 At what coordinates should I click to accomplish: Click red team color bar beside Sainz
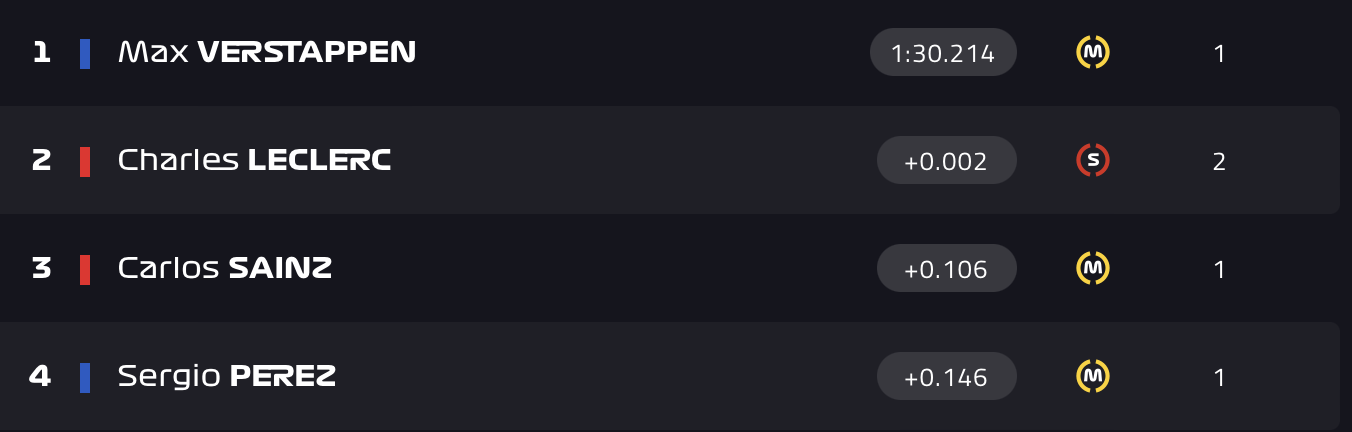coord(85,269)
